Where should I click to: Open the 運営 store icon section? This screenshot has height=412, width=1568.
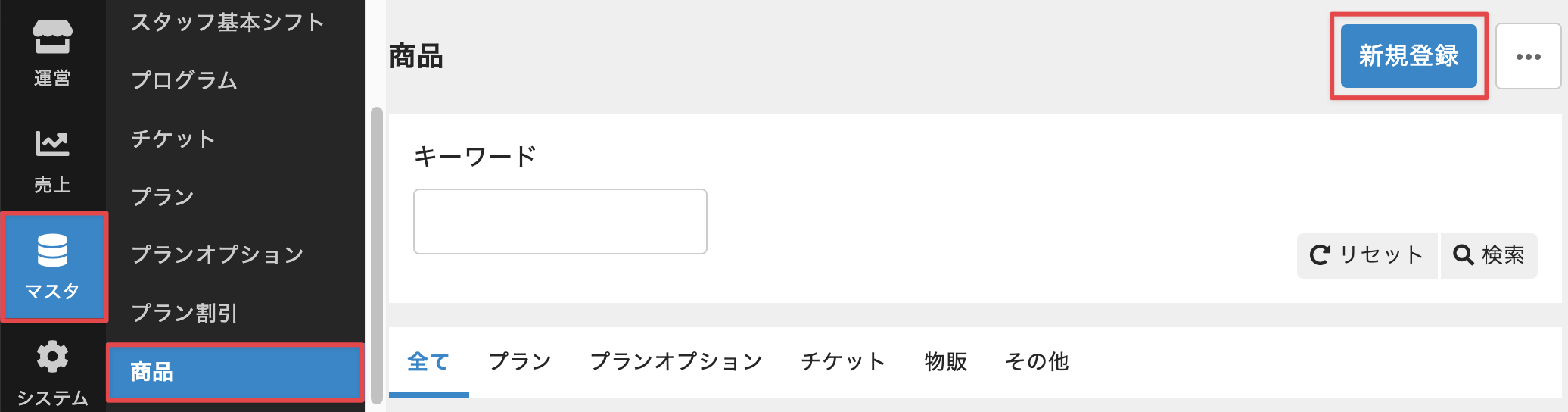click(x=52, y=51)
